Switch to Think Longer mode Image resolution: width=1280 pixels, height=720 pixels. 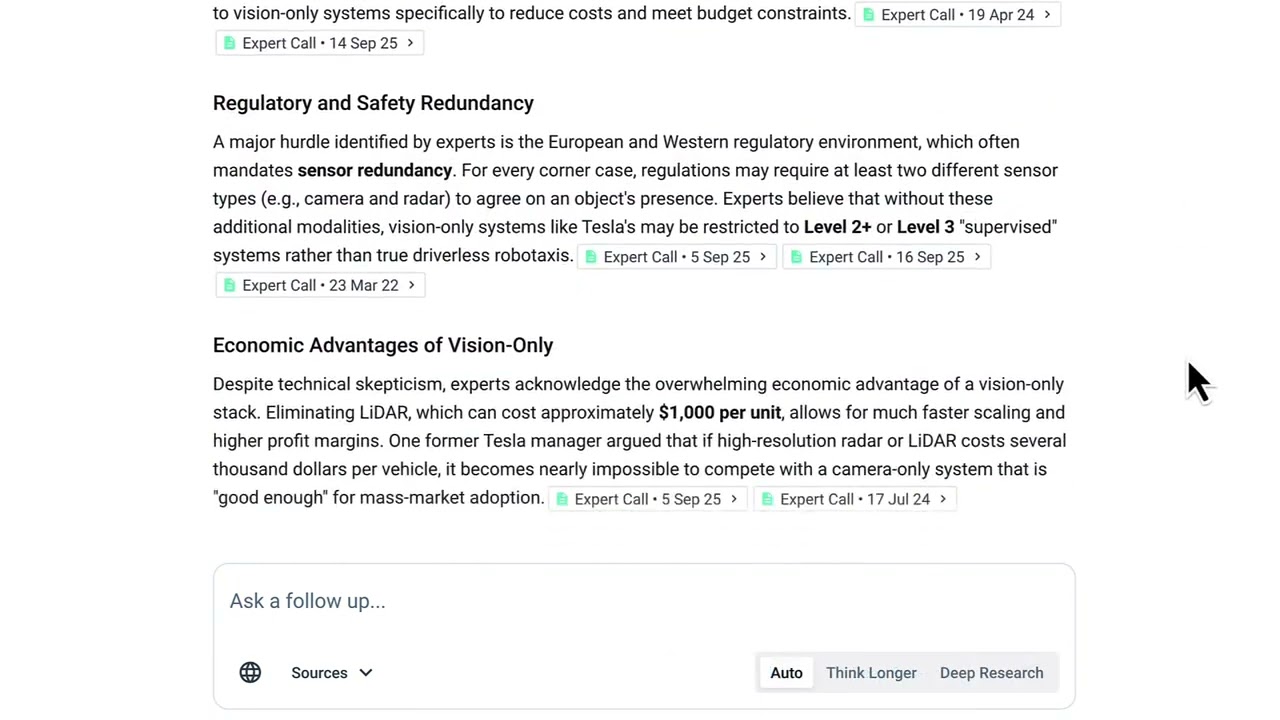click(x=871, y=673)
